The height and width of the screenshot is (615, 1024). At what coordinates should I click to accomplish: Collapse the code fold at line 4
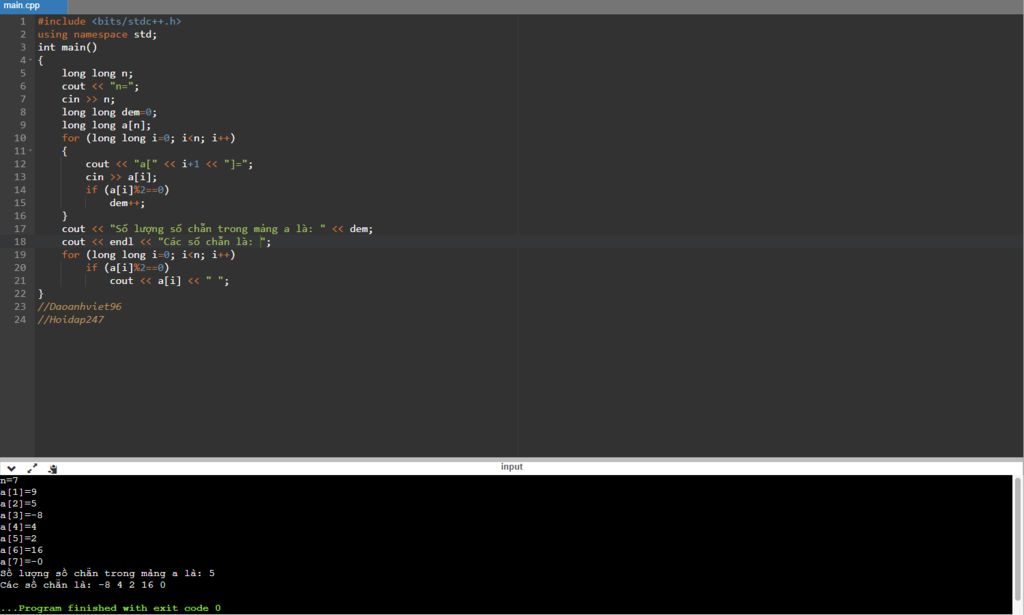click(30, 60)
